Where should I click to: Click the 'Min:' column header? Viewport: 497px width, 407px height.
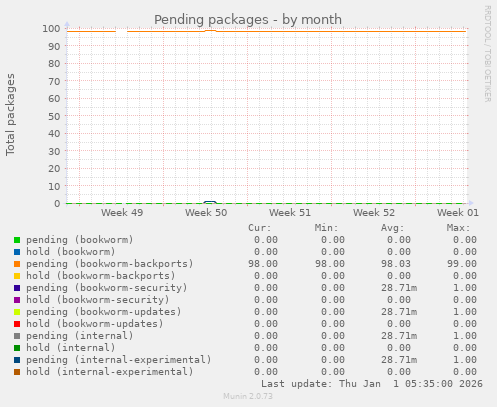(326, 228)
